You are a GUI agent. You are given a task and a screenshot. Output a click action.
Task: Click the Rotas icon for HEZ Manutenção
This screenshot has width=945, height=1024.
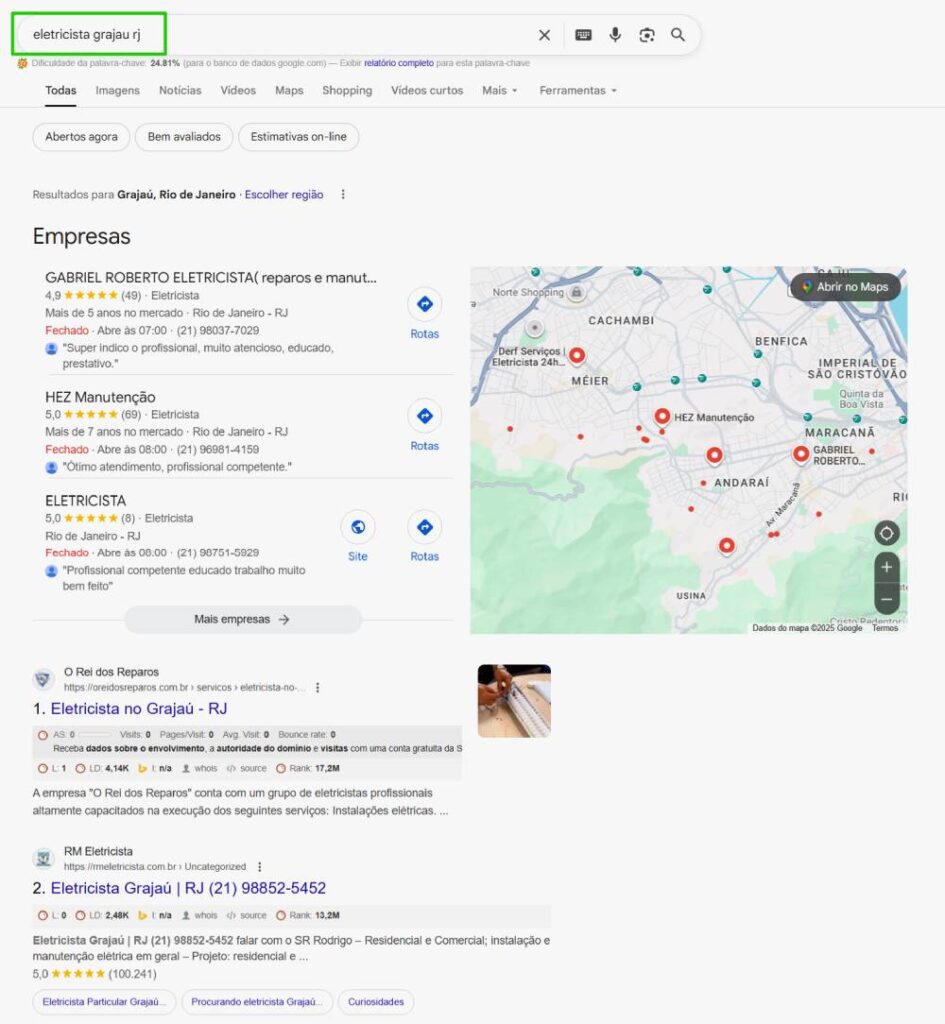424,416
